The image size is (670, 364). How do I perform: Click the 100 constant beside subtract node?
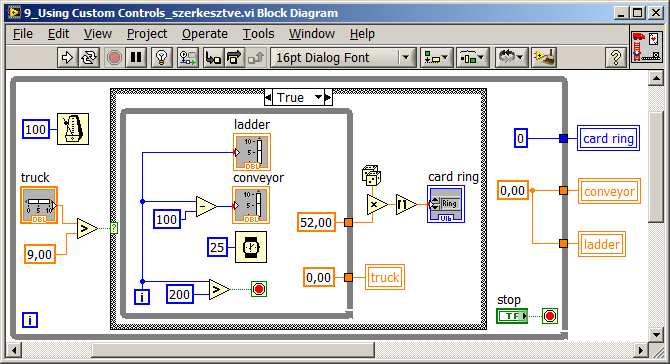(x=167, y=219)
